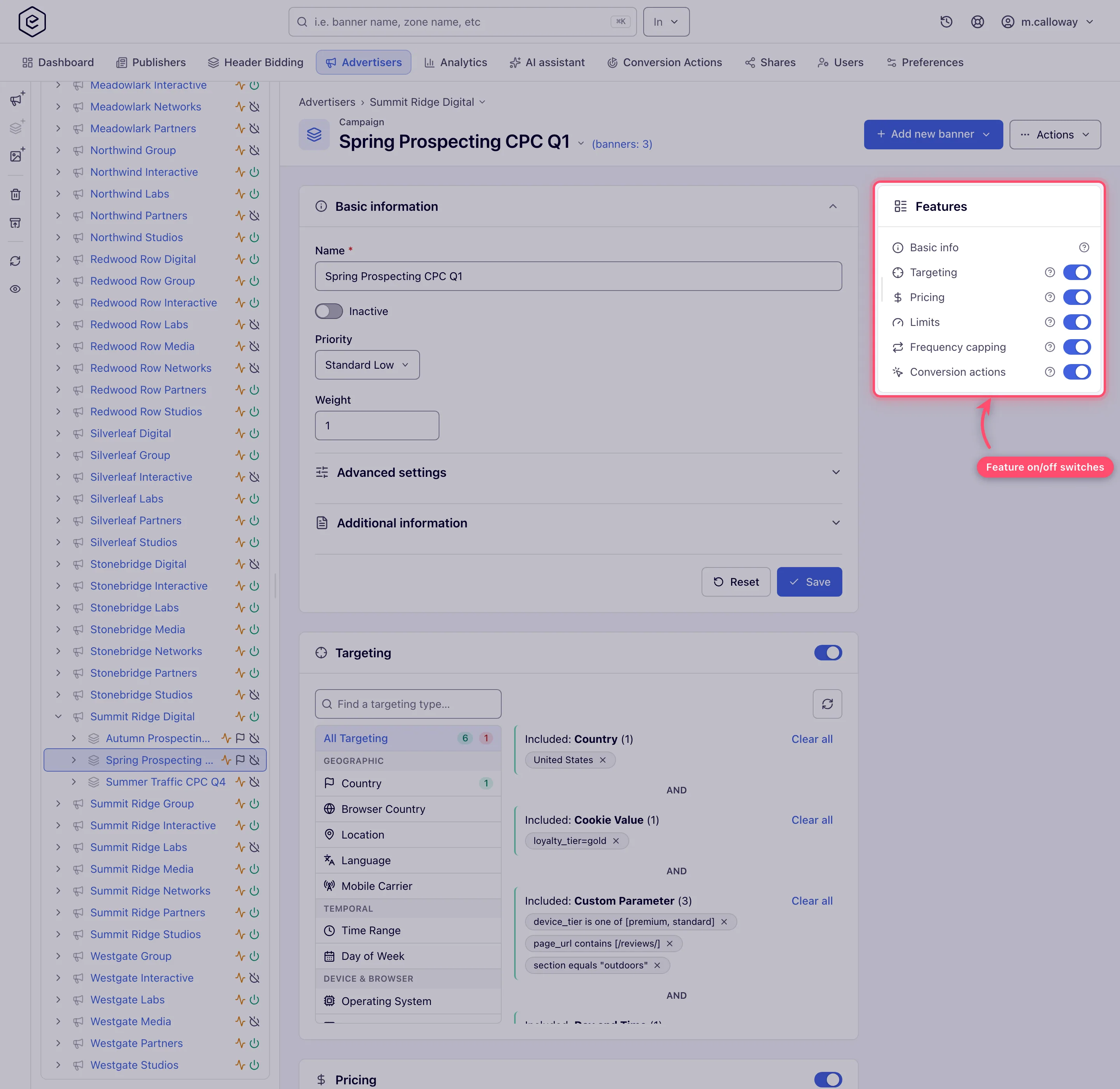Click the campaign Name input field

point(578,276)
